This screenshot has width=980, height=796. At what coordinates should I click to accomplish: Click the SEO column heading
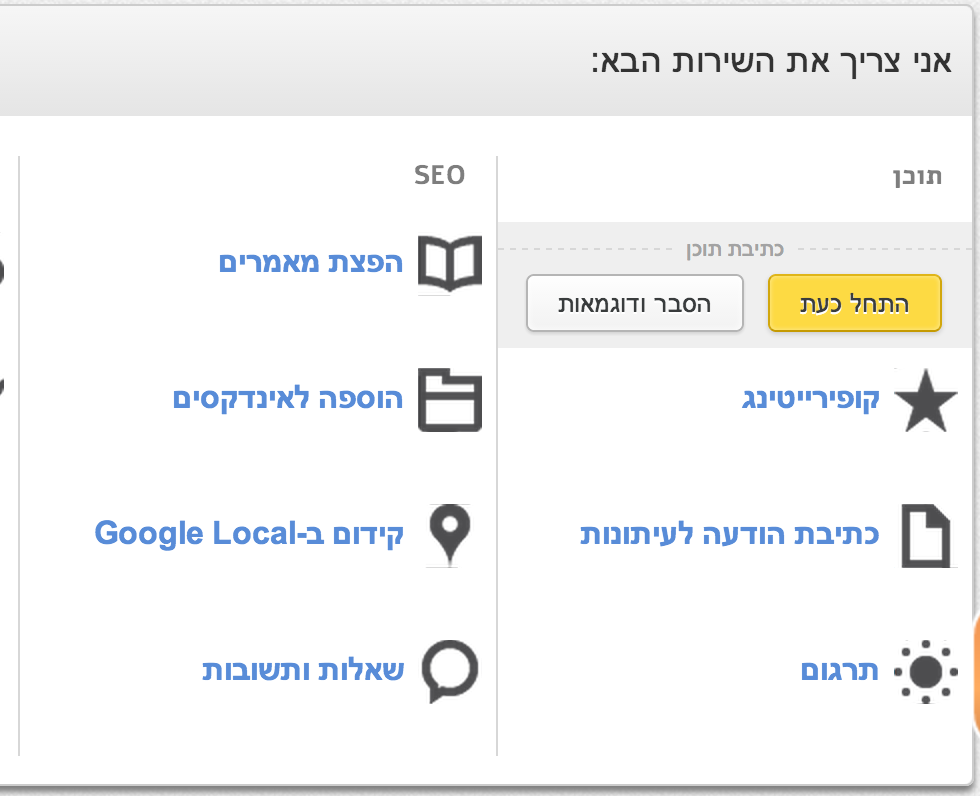pyautogui.click(x=439, y=175)
